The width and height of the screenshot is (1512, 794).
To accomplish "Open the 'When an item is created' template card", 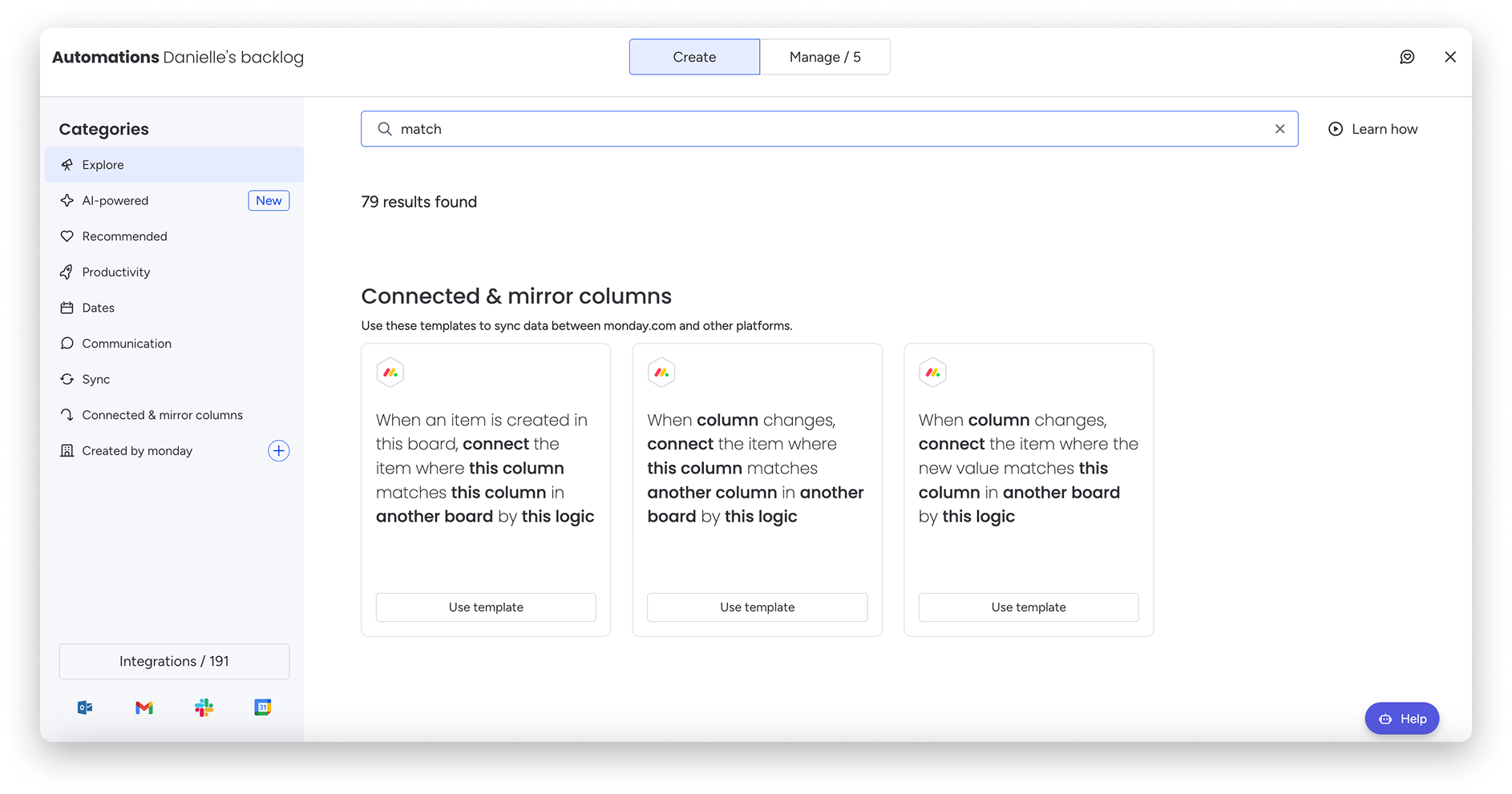I will (486, 490).
